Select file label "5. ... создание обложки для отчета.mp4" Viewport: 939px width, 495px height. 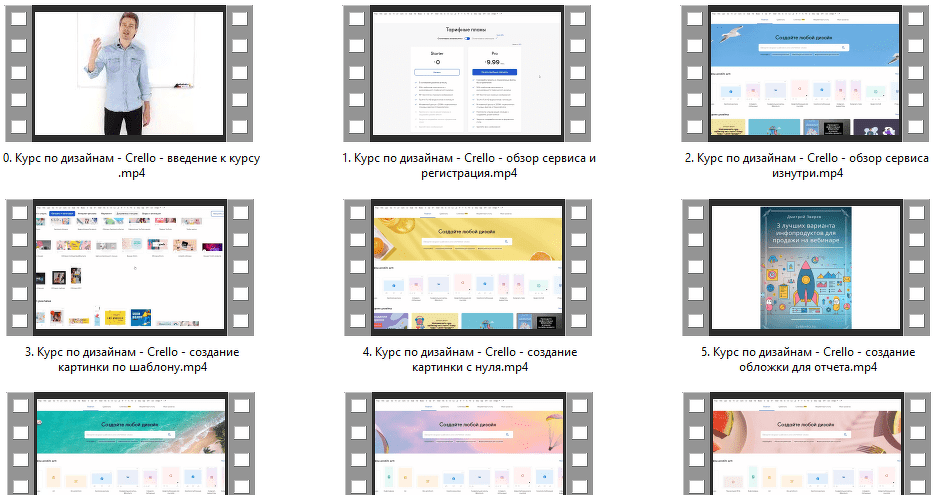pos(806,359)
